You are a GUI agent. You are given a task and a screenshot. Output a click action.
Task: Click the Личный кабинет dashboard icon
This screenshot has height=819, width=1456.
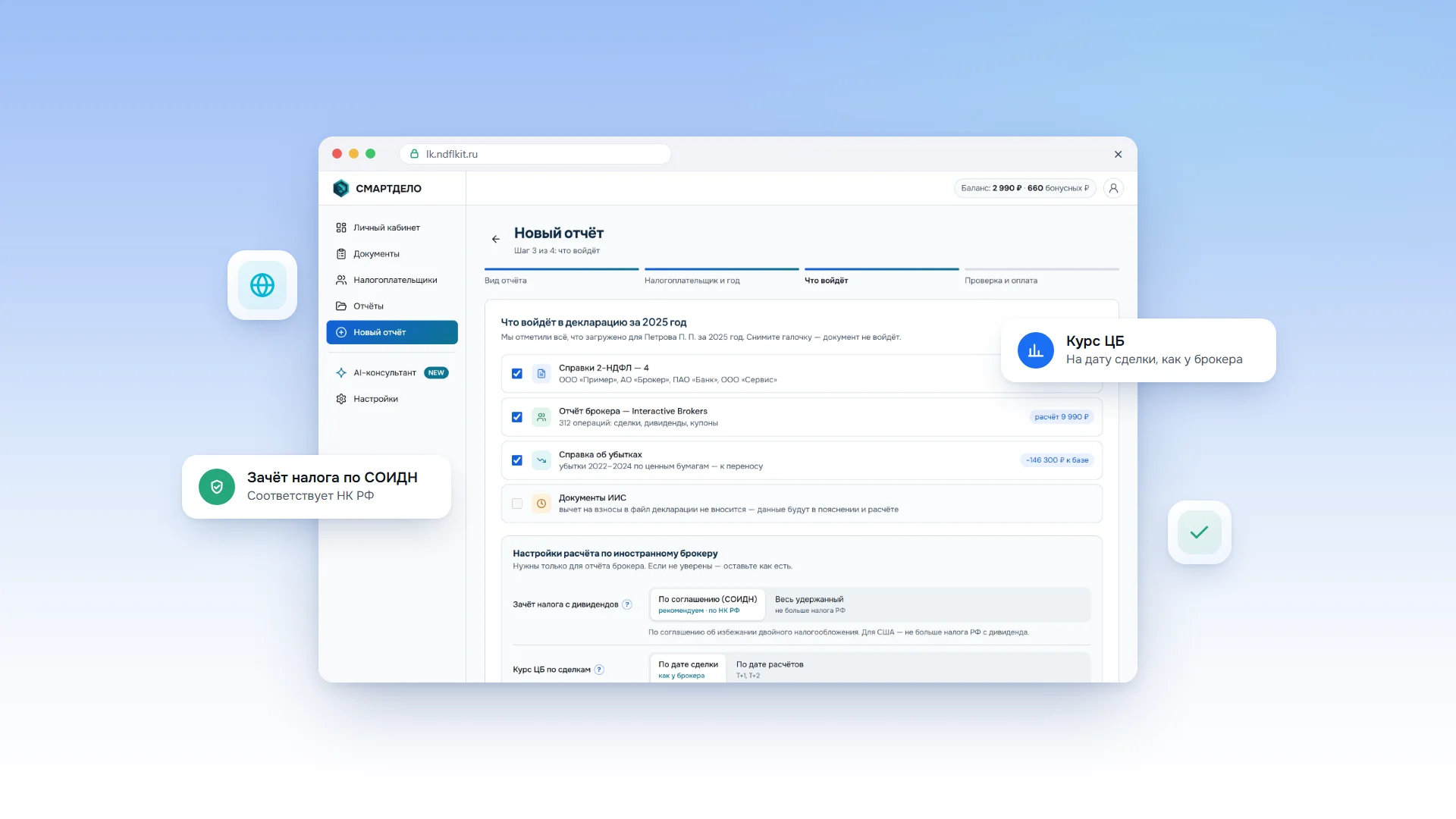click(x=341, y=227)
